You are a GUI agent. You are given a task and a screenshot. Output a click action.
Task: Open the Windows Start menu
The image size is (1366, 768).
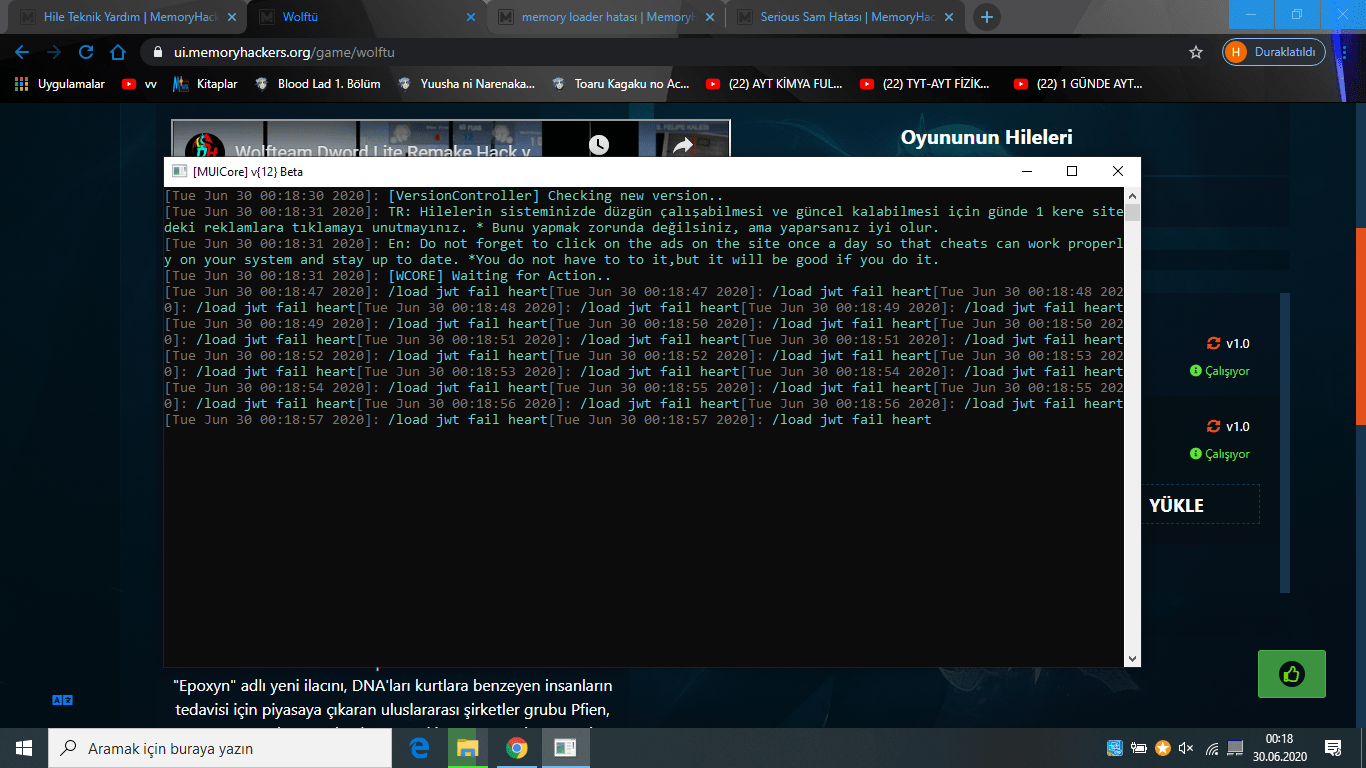[24, 748]
